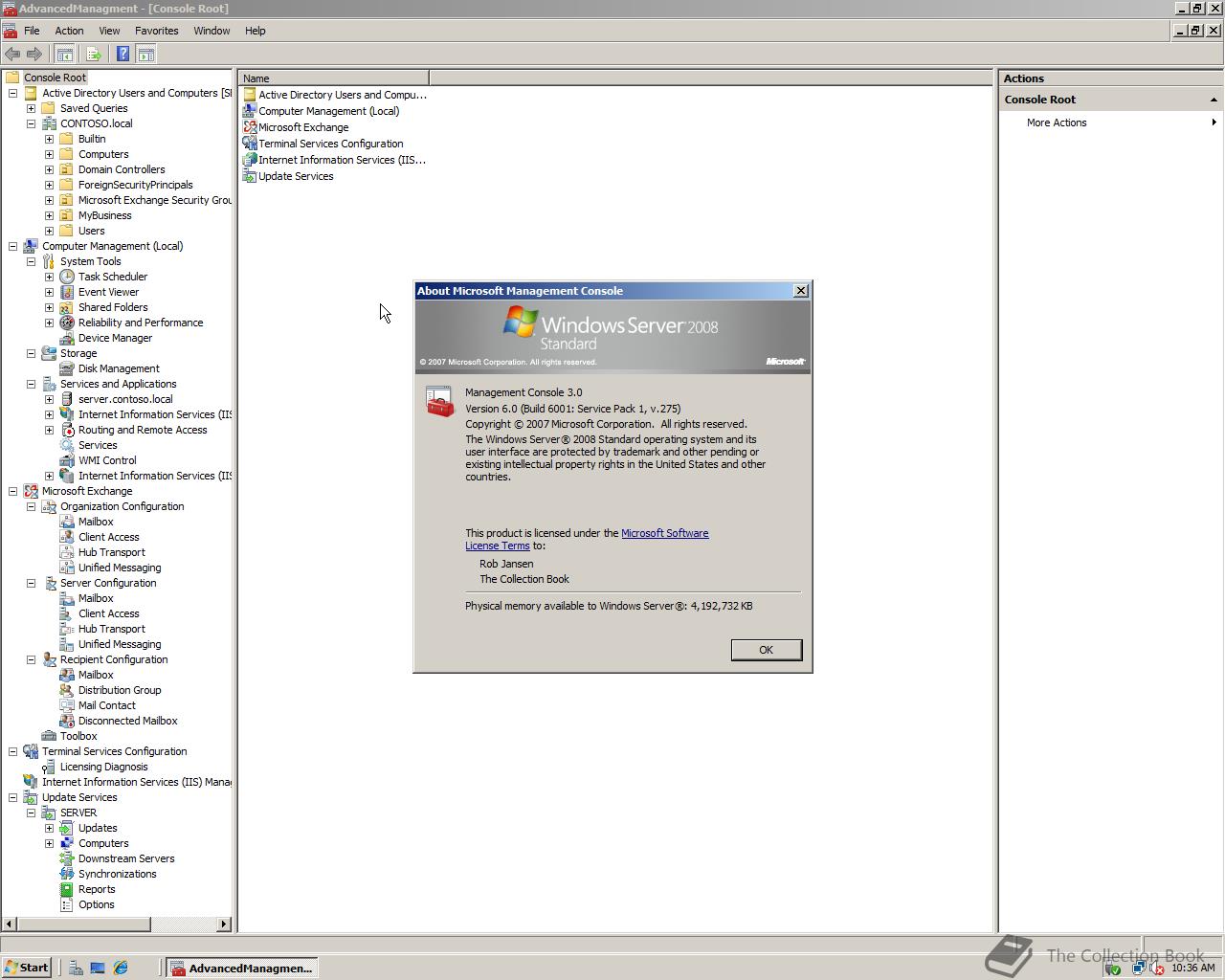Select Toolbox icon under Exchange
The image size is (1225, 980).
pyautogui.click(x=49, y=736)
